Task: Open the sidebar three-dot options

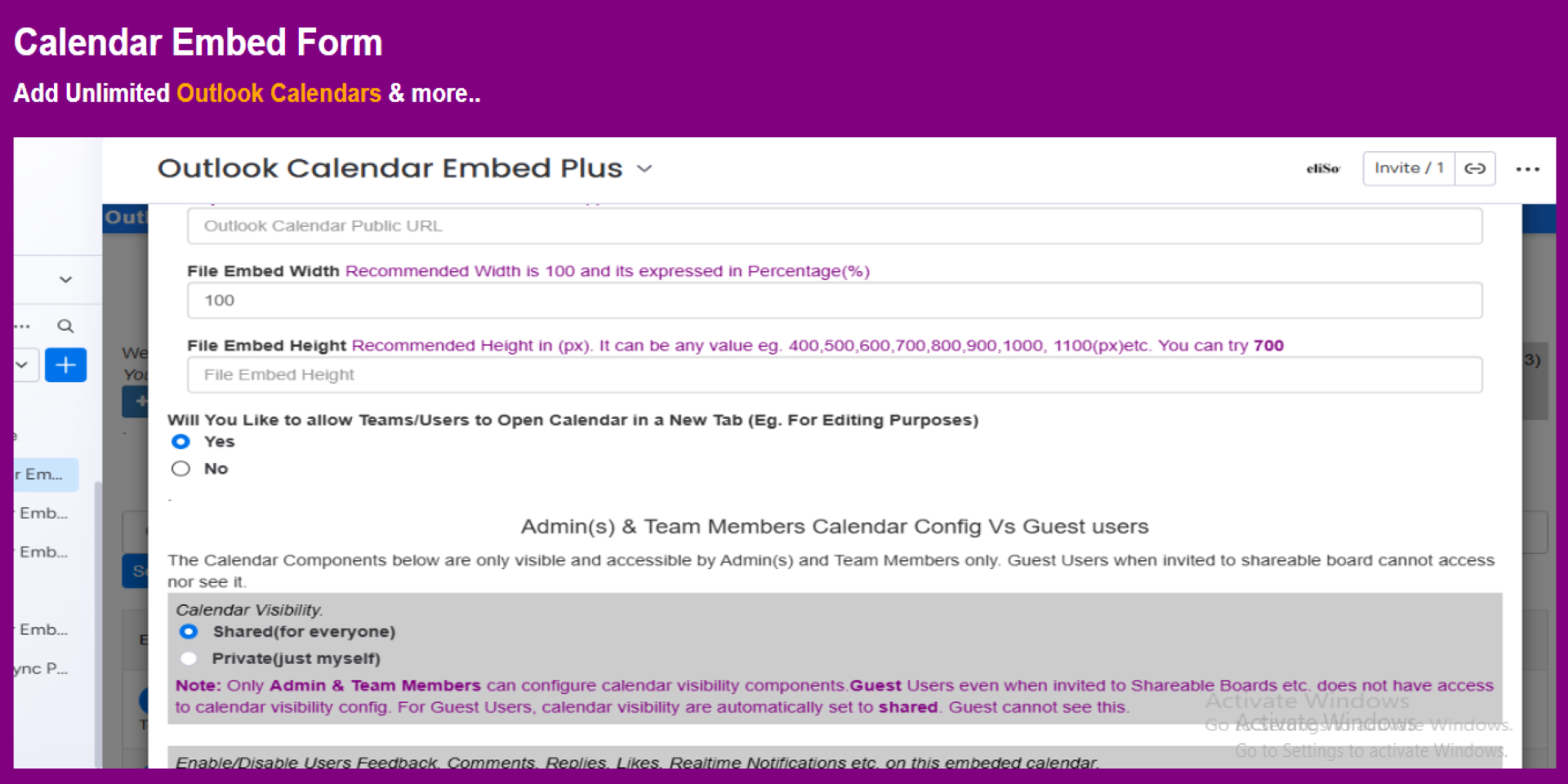Action: tap(22, 327)
